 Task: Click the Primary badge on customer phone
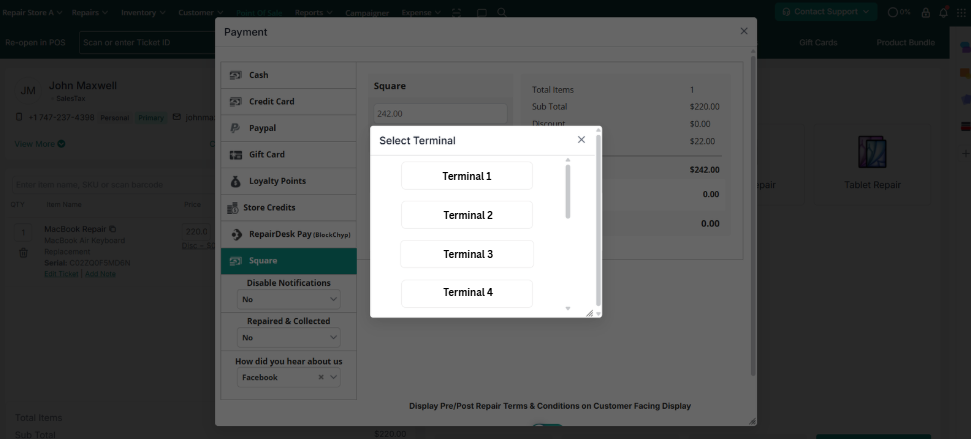tap(151, 118)
